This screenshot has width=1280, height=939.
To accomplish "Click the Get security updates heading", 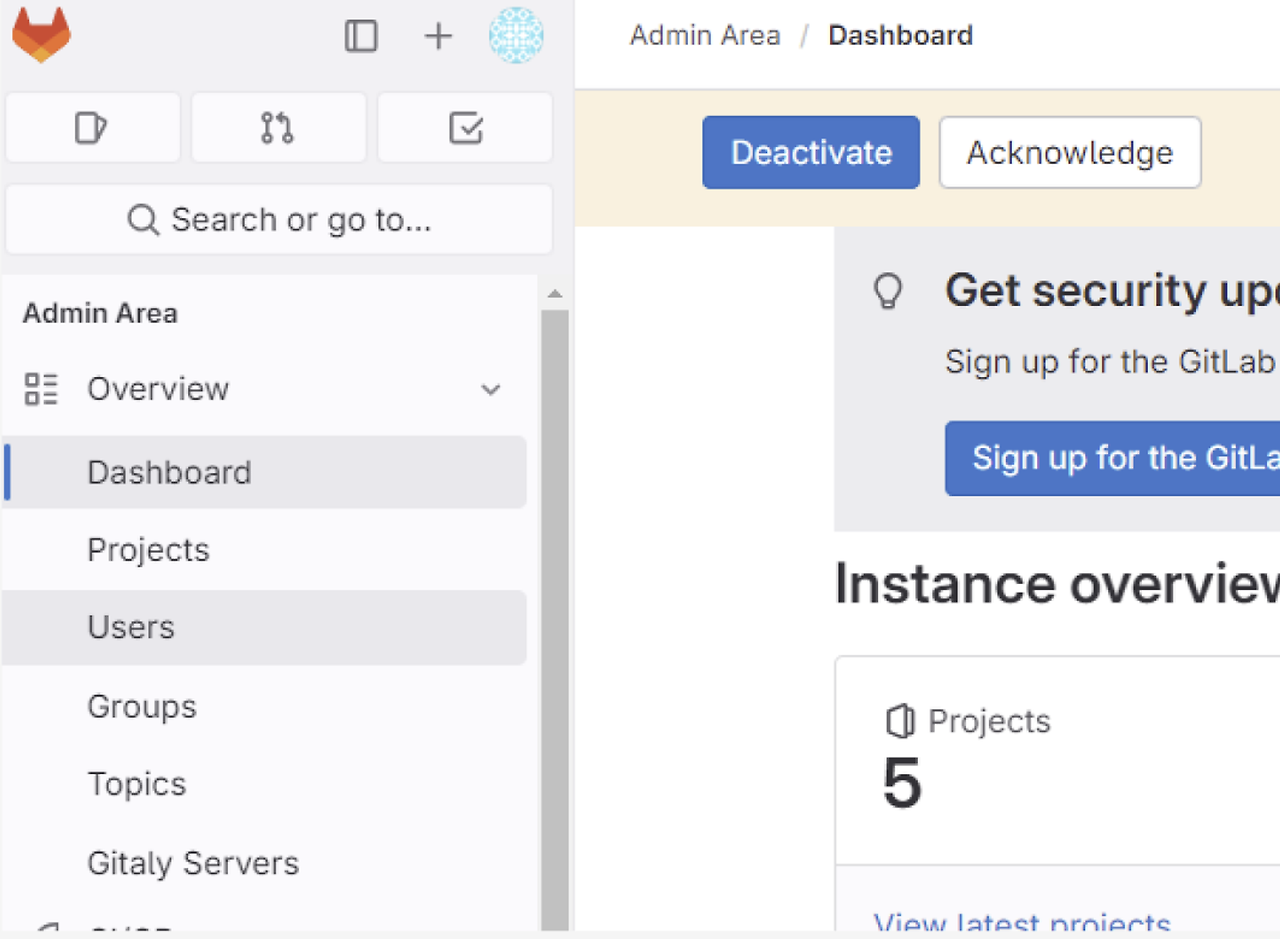I will (1112, 291).
